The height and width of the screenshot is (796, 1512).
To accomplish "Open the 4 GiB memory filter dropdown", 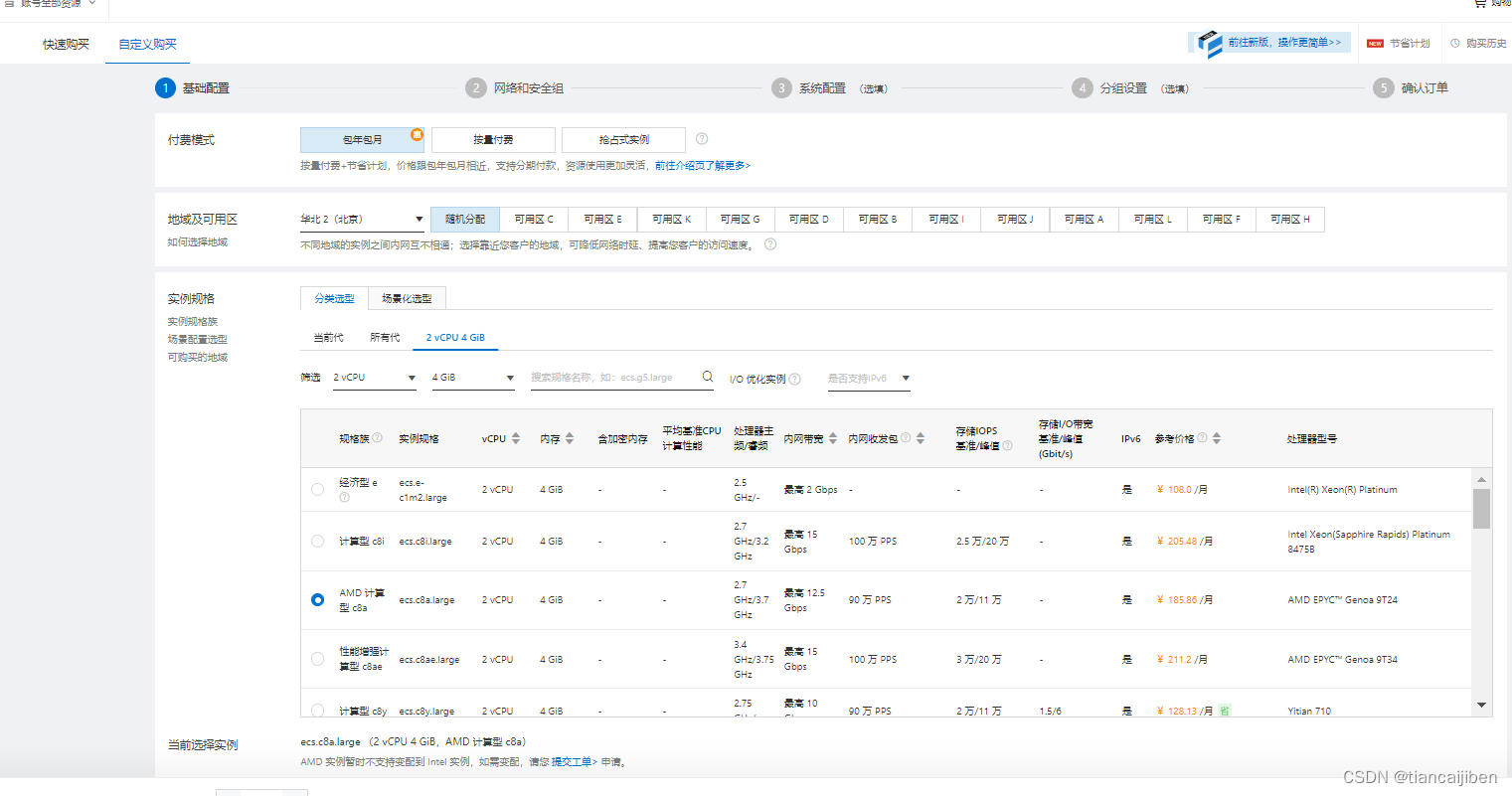I will (473, 379).
